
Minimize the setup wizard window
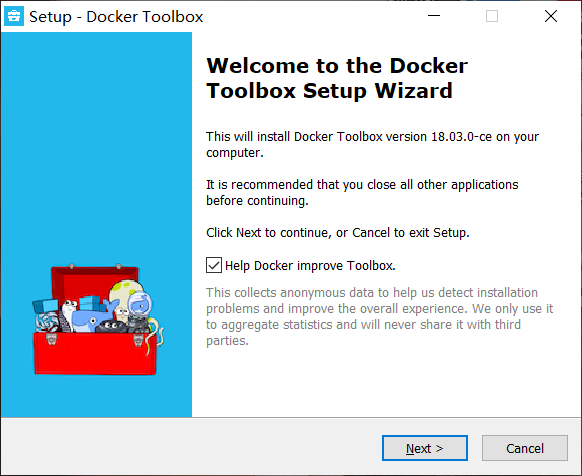pos(434,16)
